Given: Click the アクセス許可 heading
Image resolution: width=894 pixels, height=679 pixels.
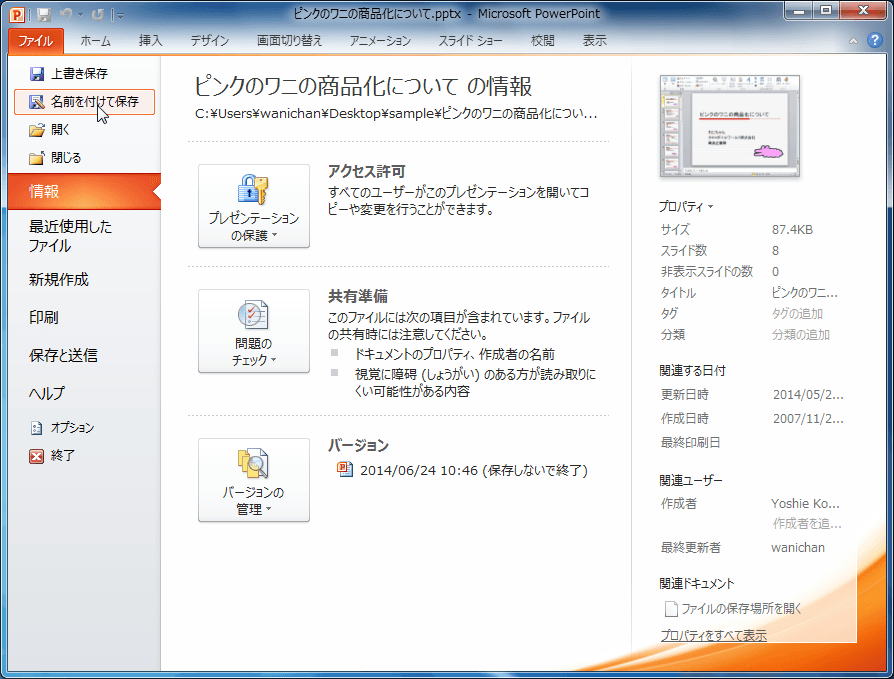Looking at the screenshot, I should (366, 171).
